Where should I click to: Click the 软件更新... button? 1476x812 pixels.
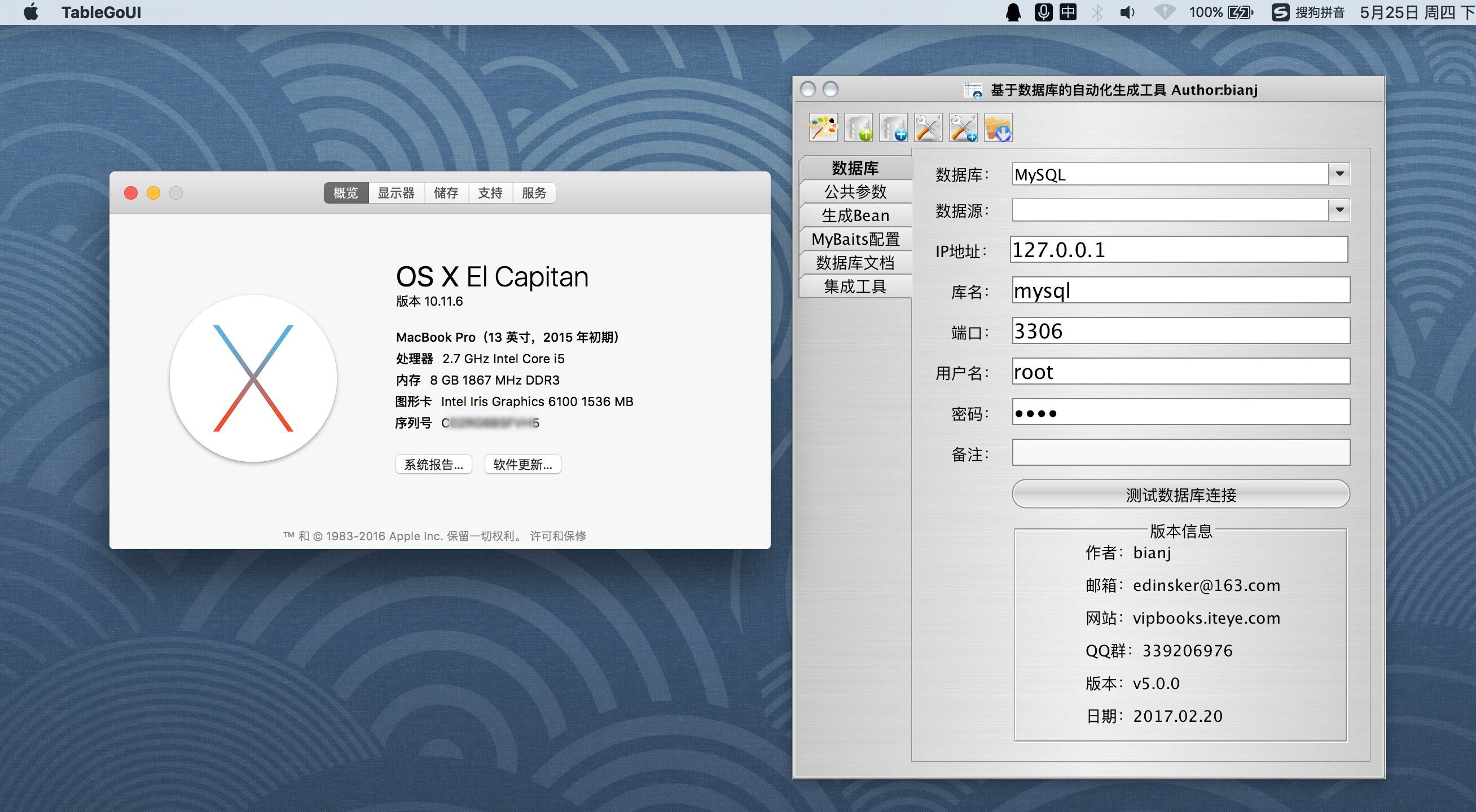522,465
